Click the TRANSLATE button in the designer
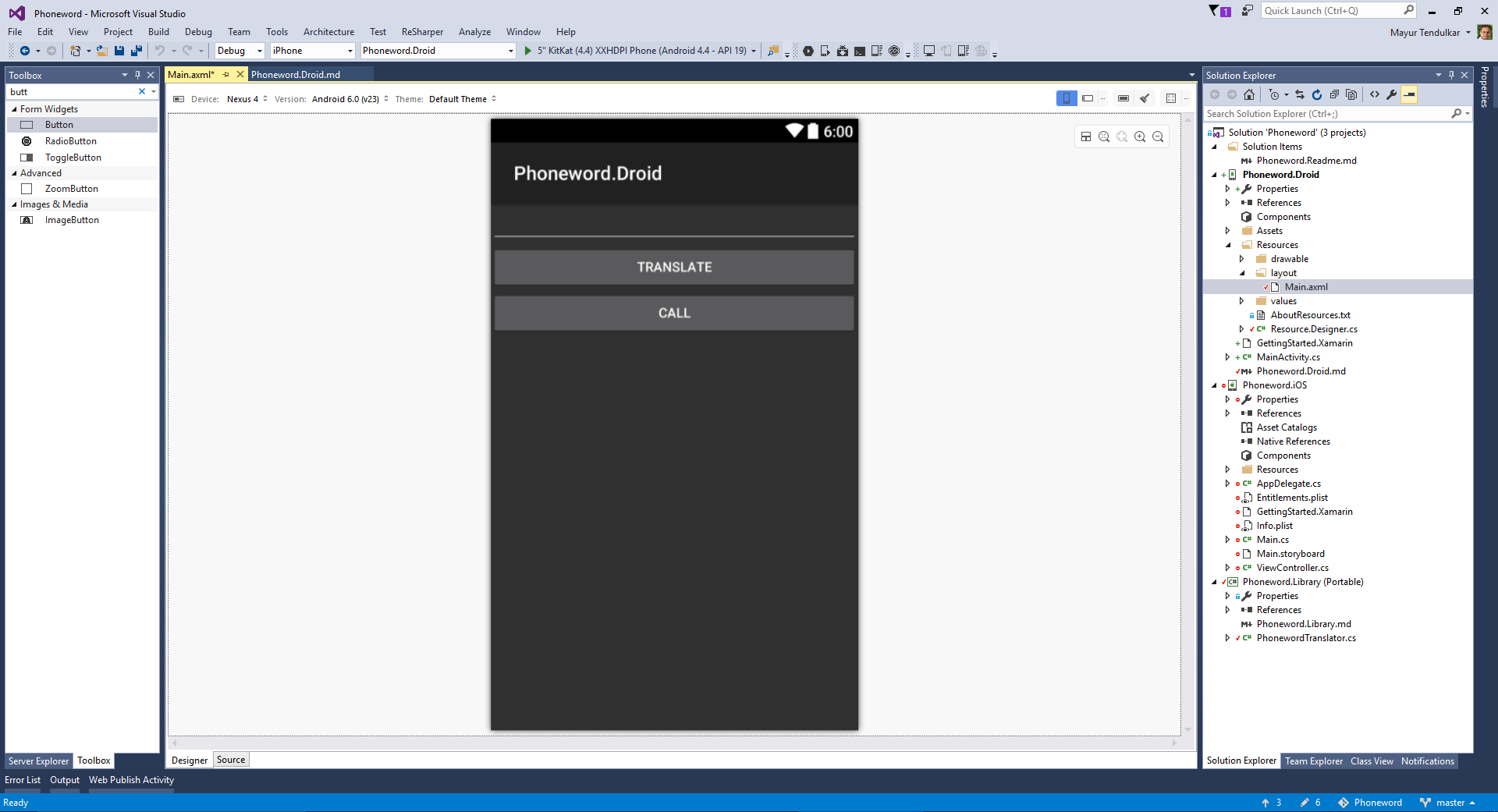Screen dimensions: 1498x812 pos(674,267)
